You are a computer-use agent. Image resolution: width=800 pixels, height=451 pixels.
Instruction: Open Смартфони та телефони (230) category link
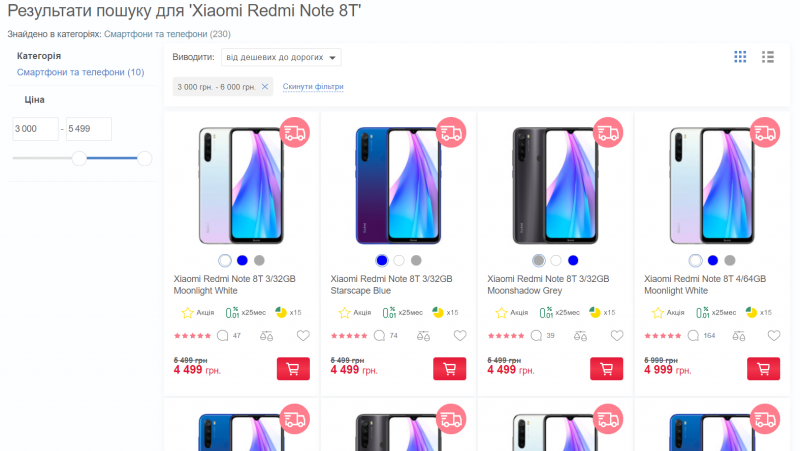(x=156, y=34)
